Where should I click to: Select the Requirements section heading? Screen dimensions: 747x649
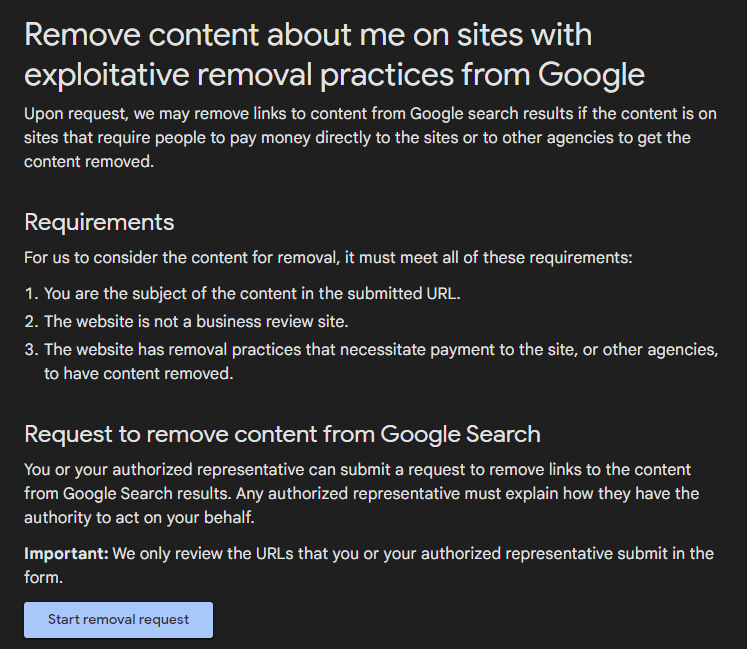point(99,221)
